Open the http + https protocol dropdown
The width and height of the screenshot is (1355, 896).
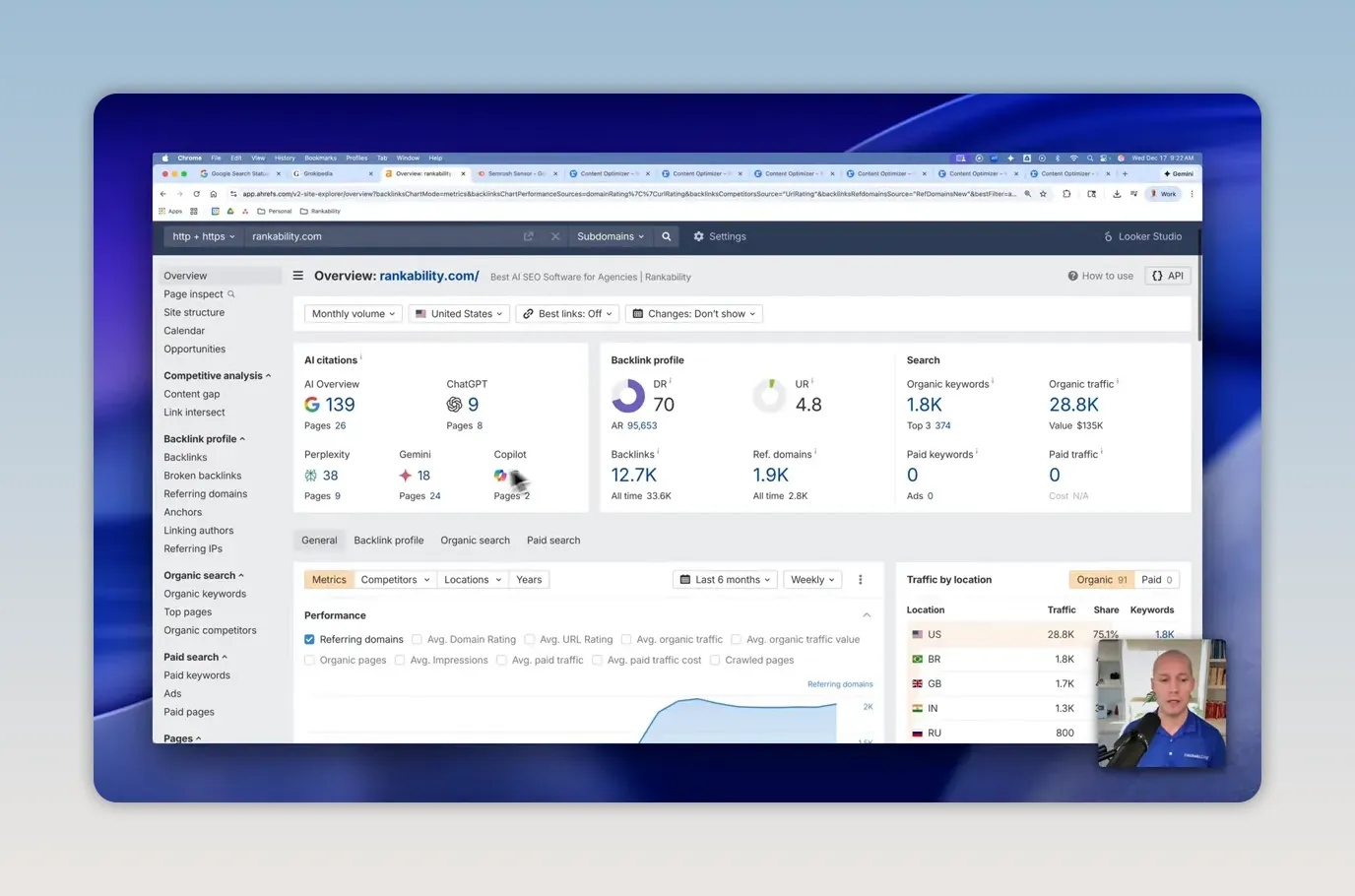(x=204, y=236)
